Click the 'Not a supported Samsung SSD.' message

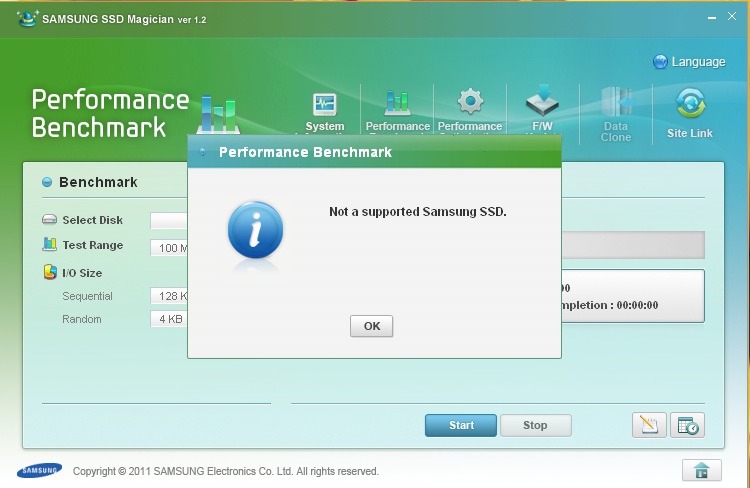(x=418, y=212)
